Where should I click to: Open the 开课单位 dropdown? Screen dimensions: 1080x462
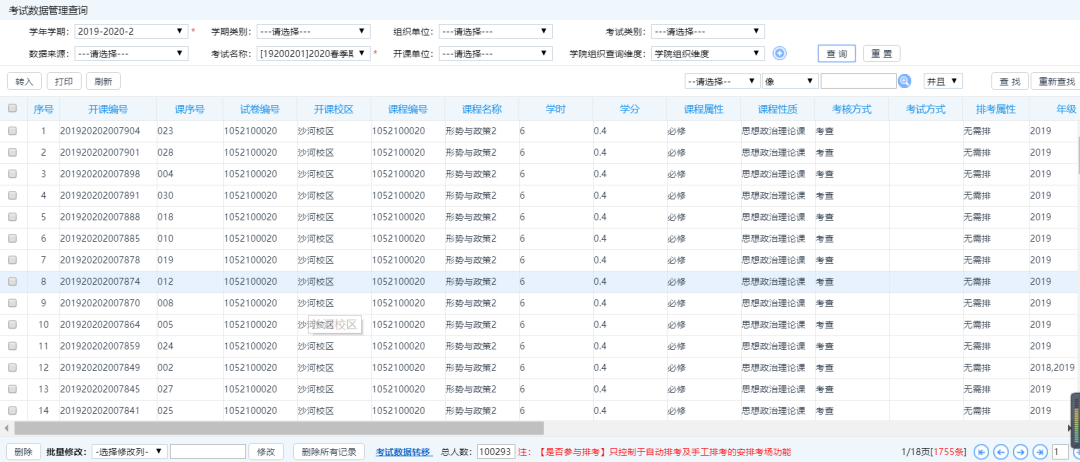(495, 54)
